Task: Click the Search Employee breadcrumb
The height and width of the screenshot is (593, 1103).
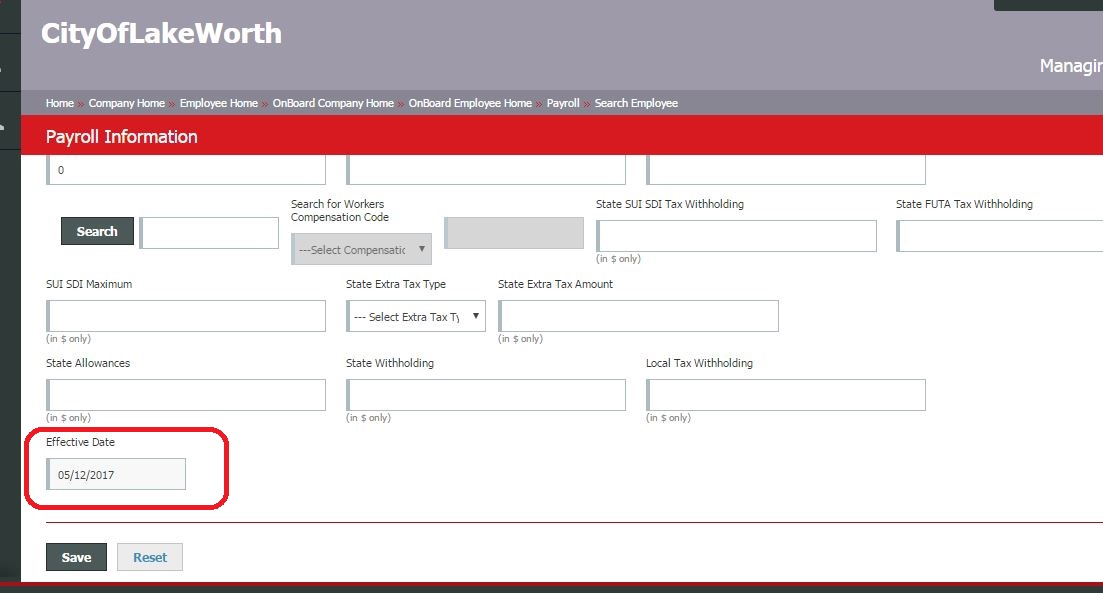Action: pos(636,103)
